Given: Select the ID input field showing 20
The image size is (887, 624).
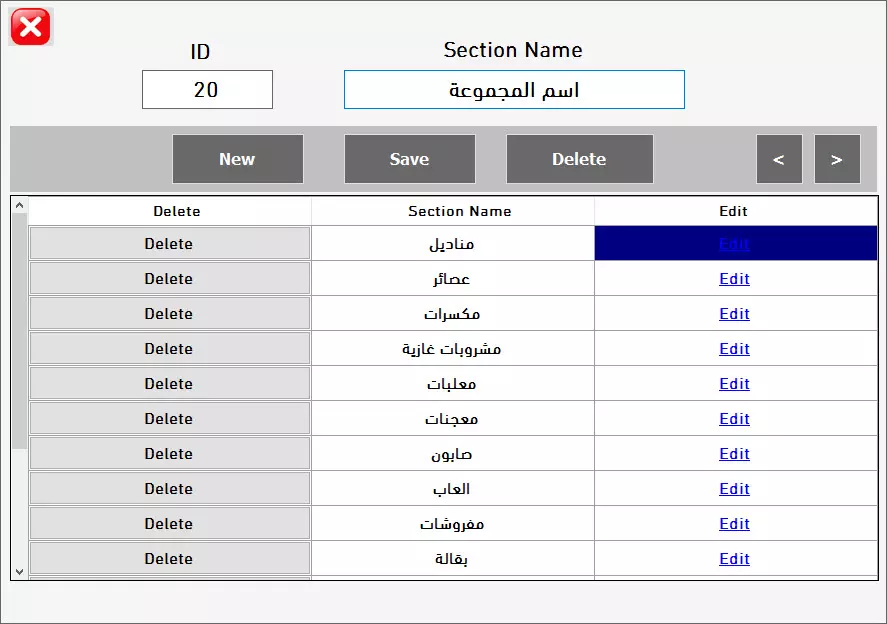Looking at the screenshot, I should tap(206, 89).
